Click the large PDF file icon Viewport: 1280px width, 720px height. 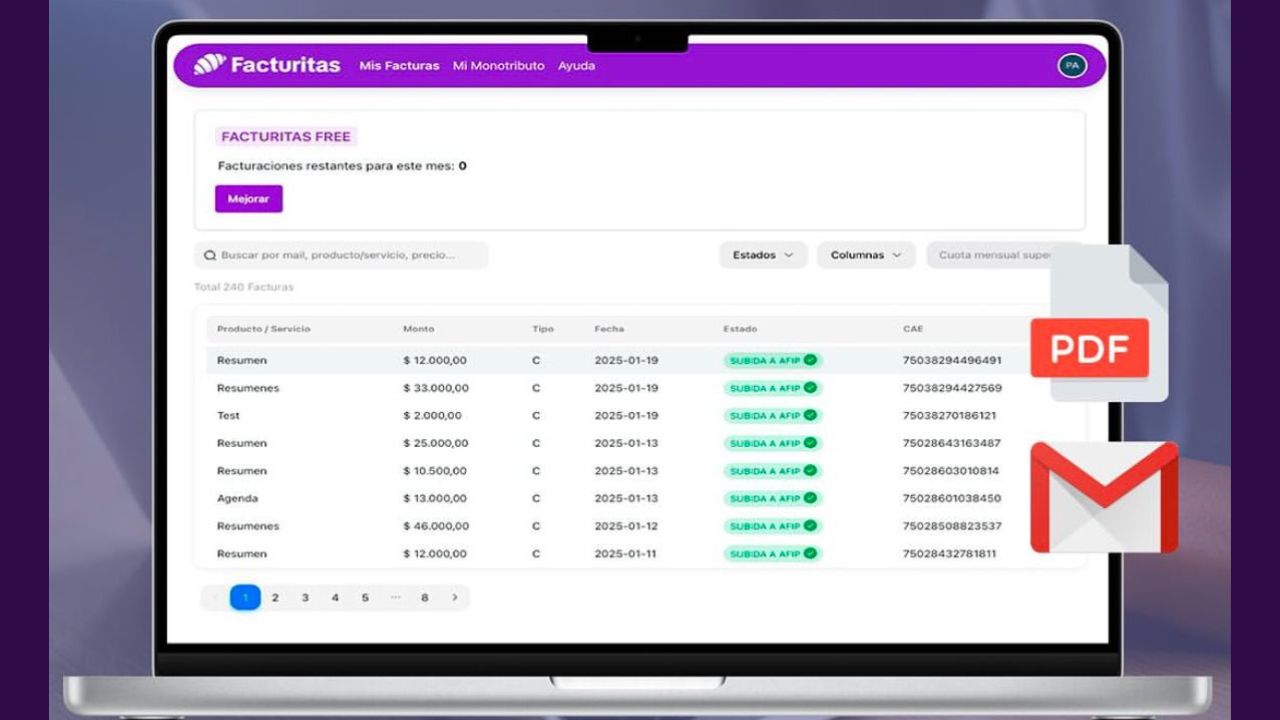[1100, 325]
